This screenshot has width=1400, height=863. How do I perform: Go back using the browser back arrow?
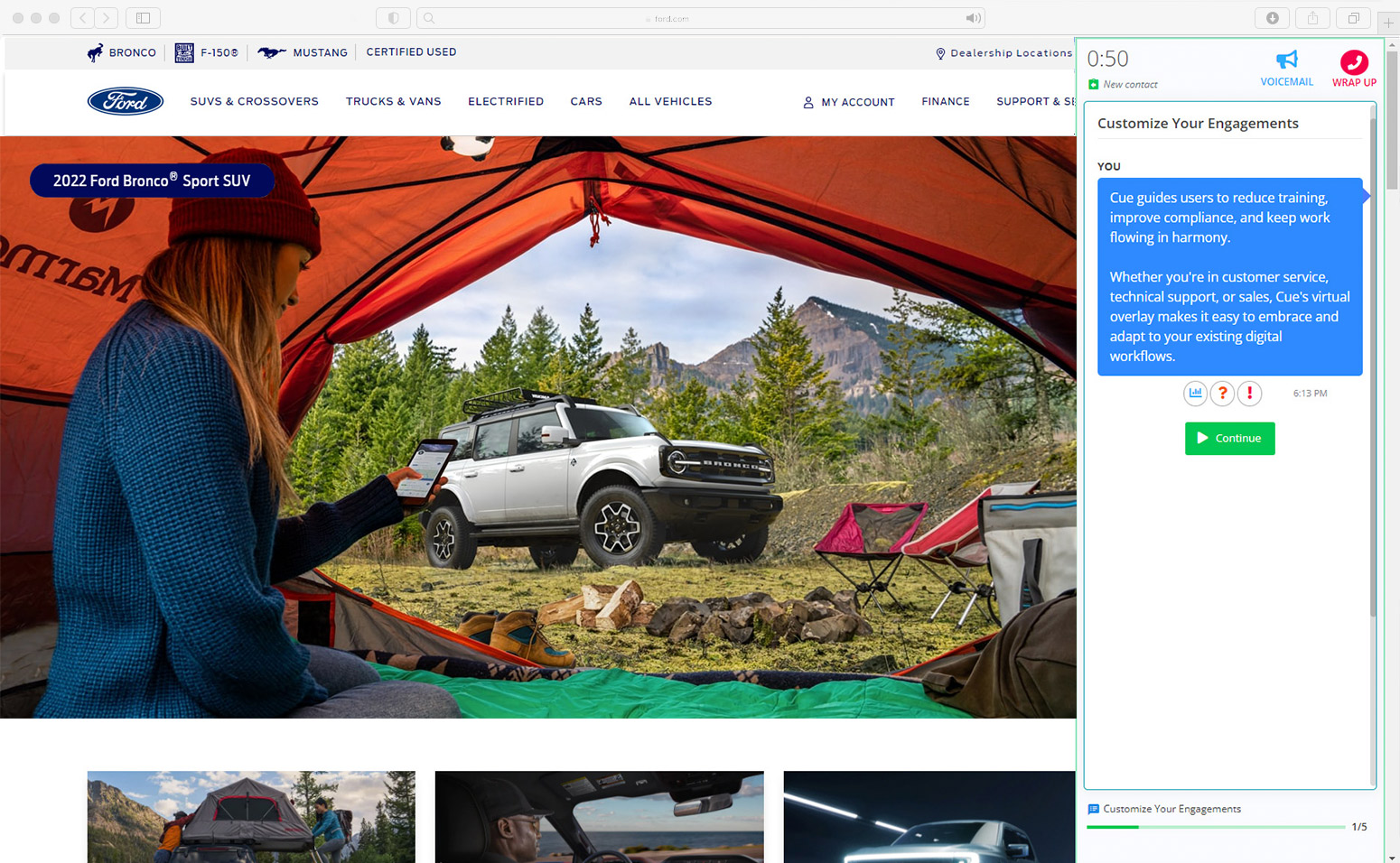pyautogui.click(x=83, y=18)
